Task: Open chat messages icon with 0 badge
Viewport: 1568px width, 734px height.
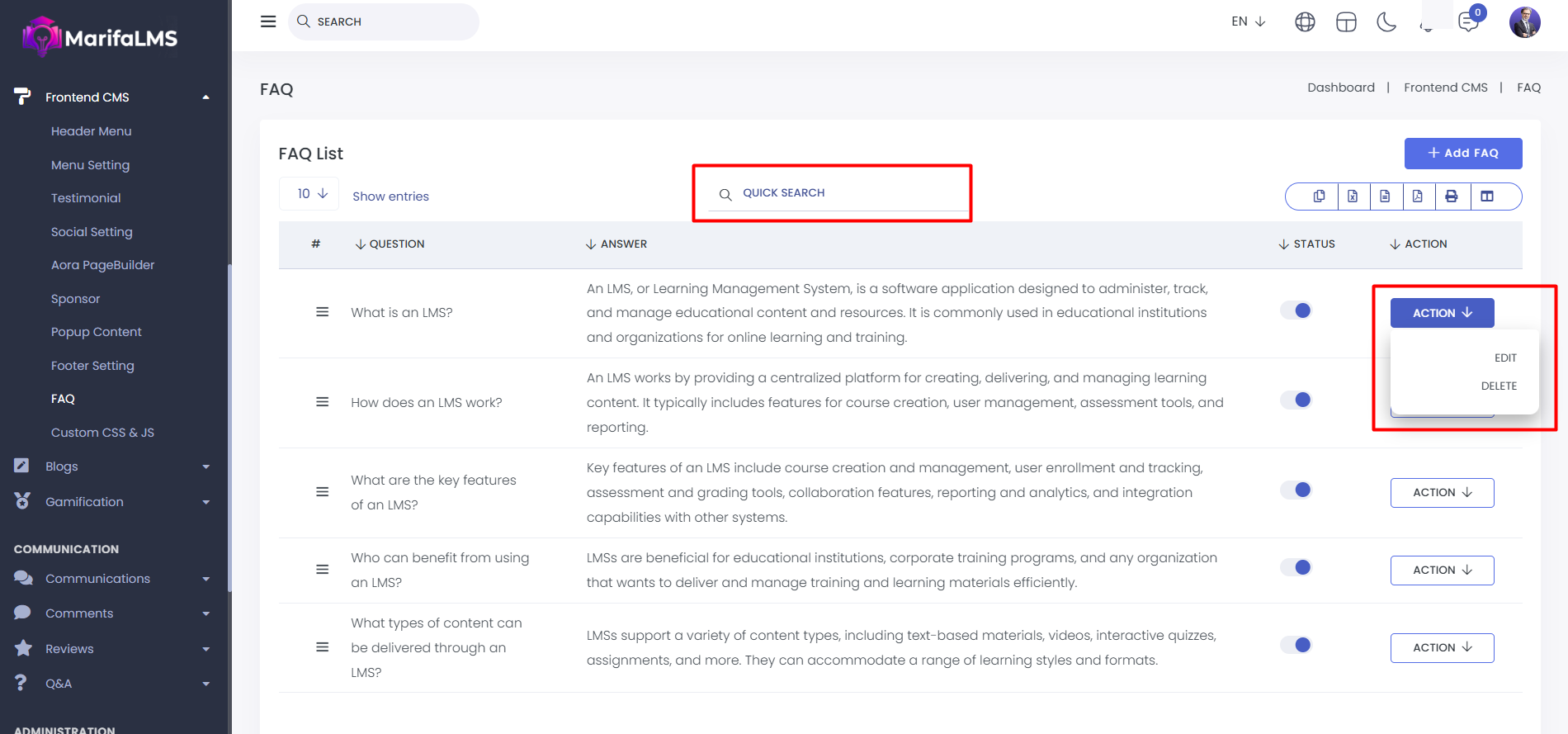Action: click(x=1469, y=21)
